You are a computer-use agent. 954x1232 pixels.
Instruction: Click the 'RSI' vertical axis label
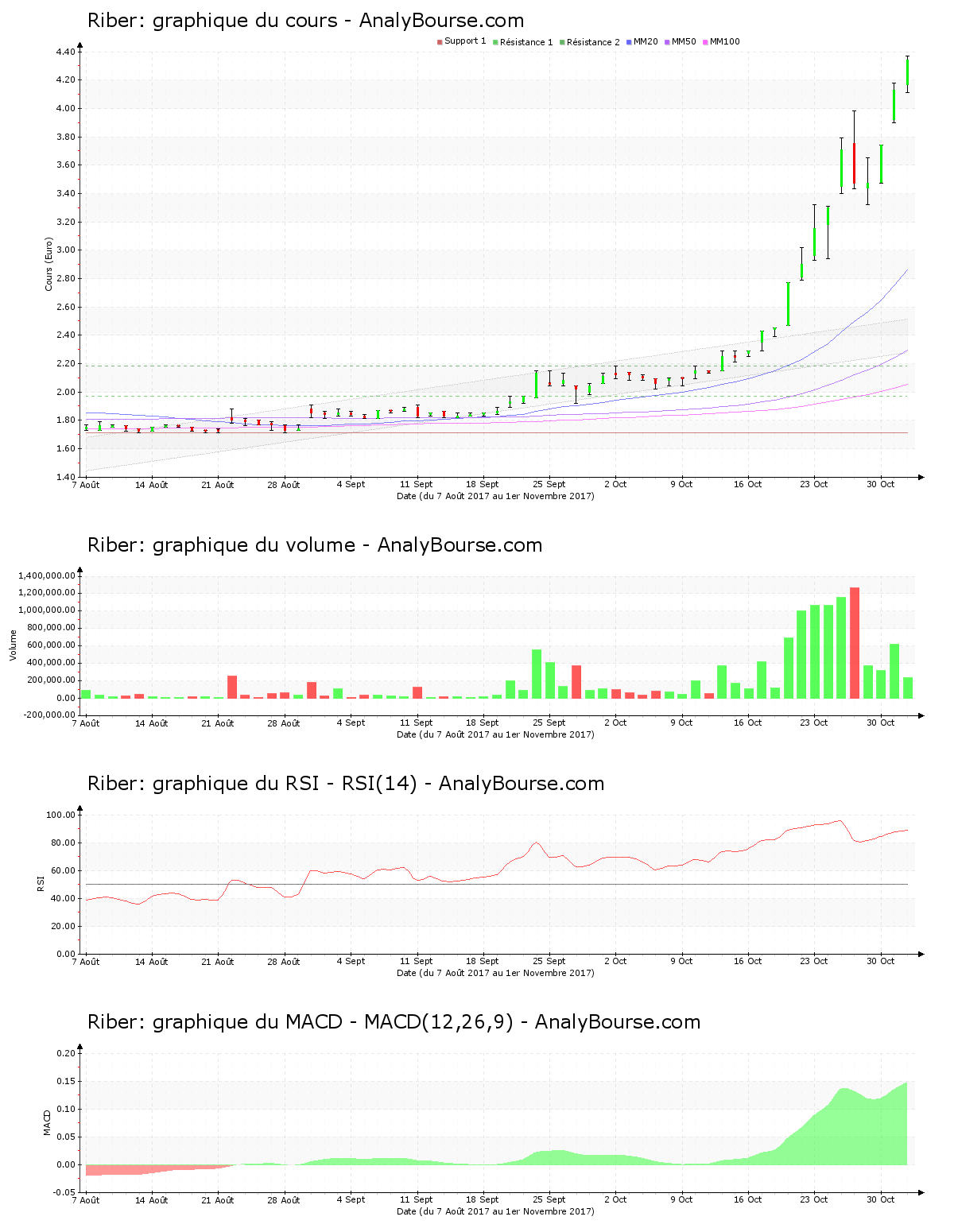point(40,883)
